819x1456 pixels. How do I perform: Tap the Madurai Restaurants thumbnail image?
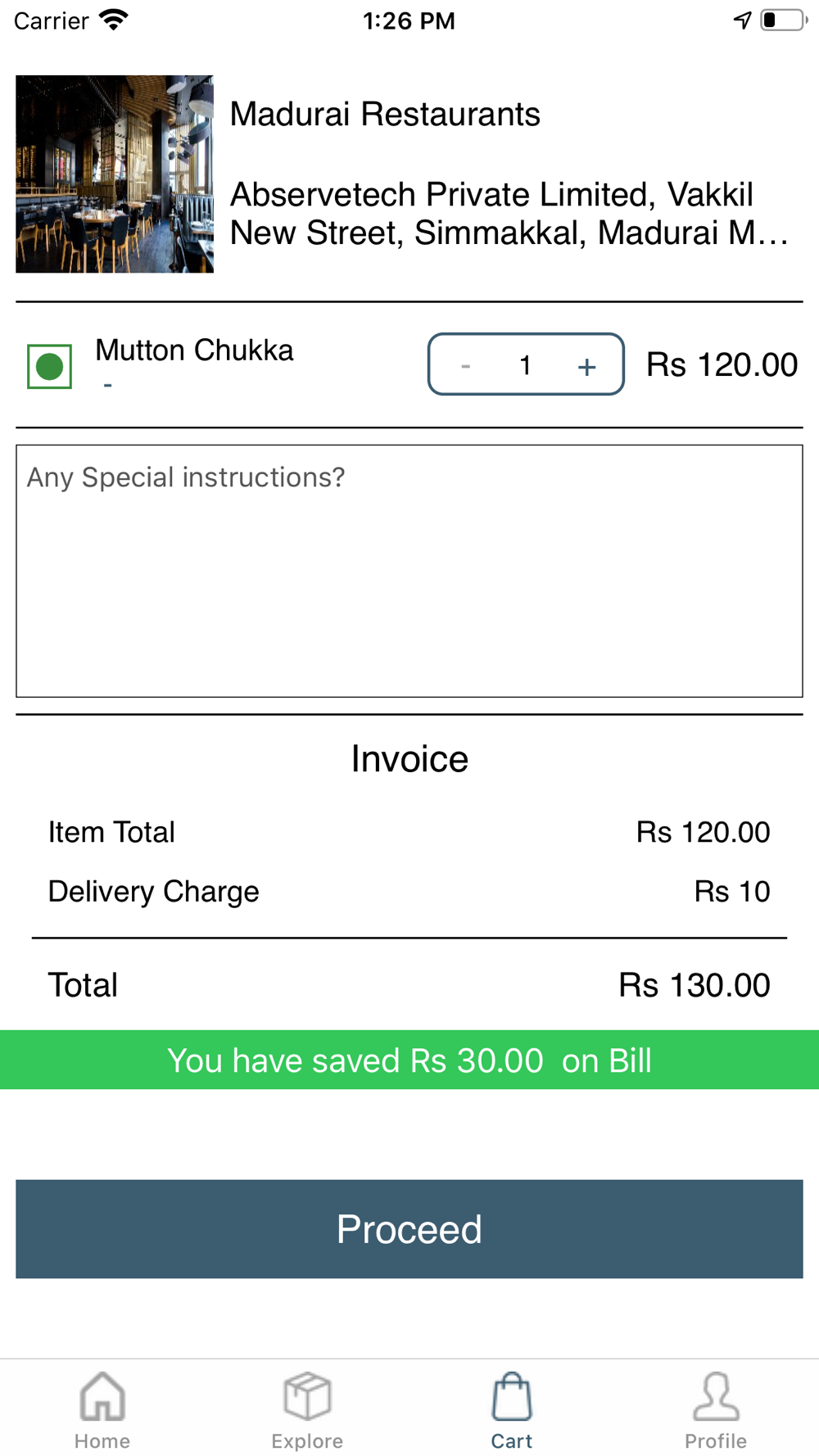point(115,174)
